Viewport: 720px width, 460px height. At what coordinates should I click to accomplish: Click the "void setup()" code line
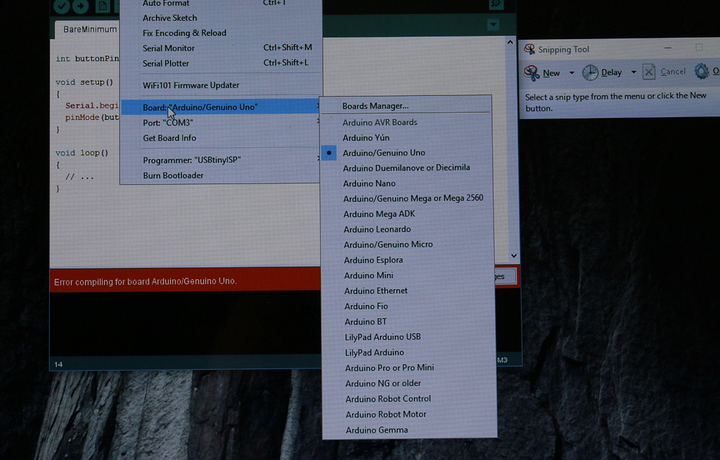[x=84, y=82]
